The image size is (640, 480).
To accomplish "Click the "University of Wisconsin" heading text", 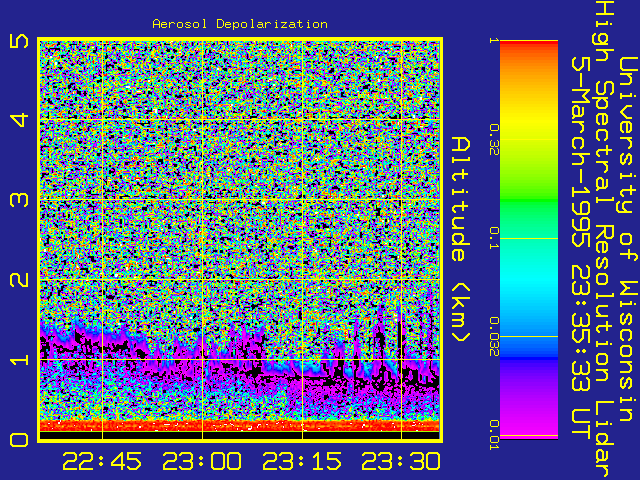I will 628,240.
